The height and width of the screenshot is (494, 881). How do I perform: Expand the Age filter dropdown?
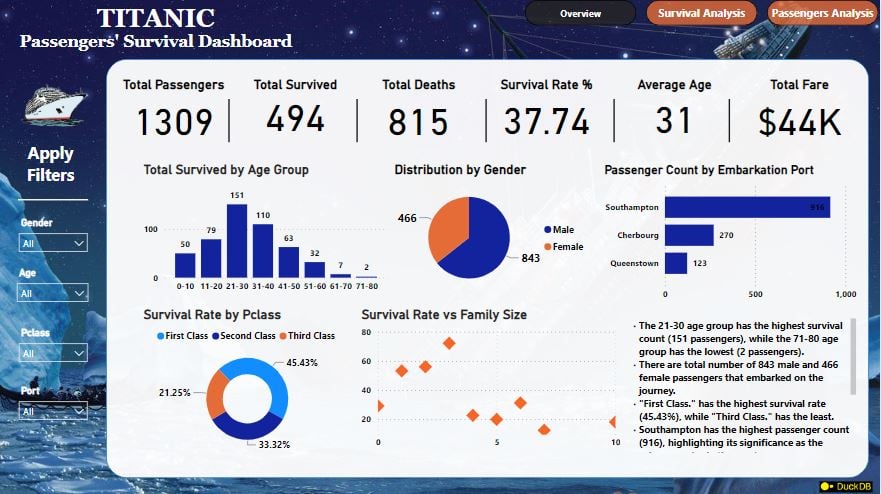pos(53,293)
